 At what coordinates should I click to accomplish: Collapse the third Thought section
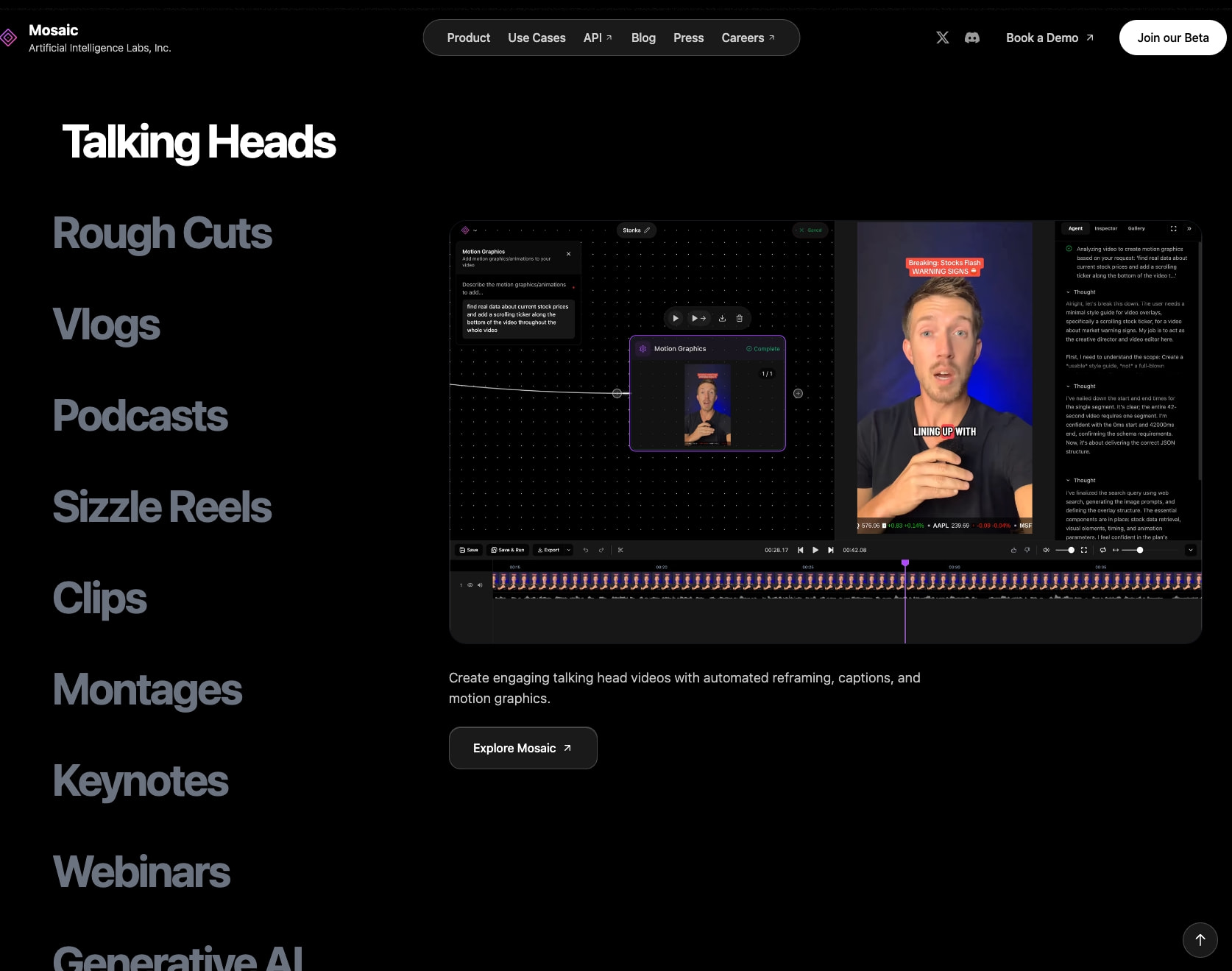click(x=1081, y=481)
